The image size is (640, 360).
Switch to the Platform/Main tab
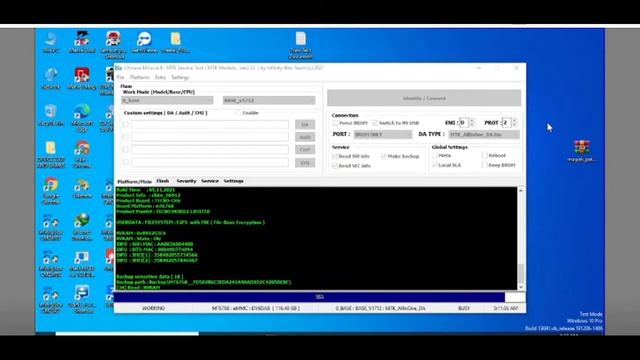pyautogui.click(x=134, y=181)
